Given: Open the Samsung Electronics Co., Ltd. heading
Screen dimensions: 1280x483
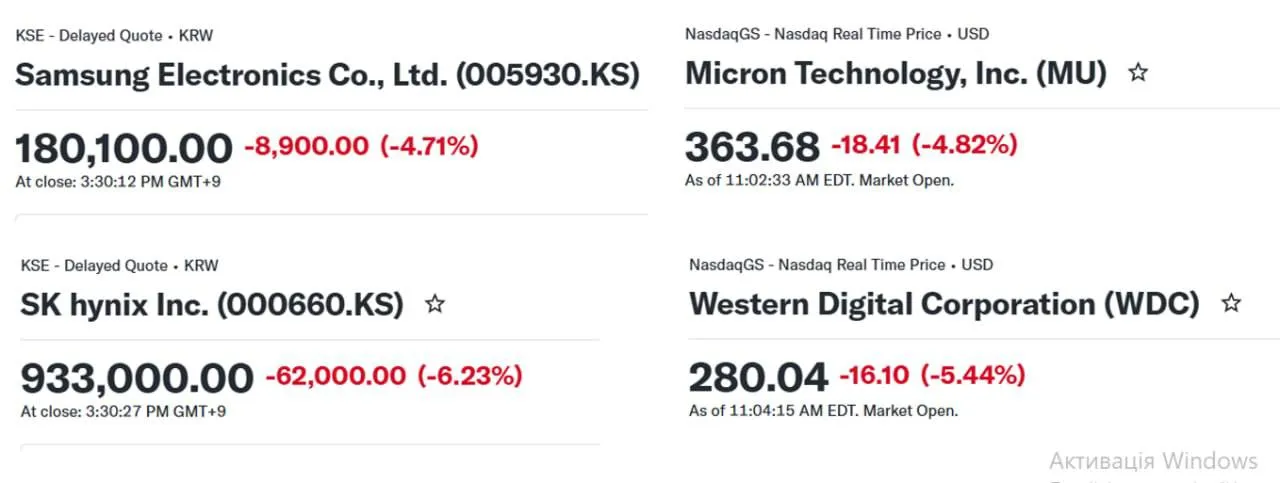Looking at the screenshot, I should 327,75.
